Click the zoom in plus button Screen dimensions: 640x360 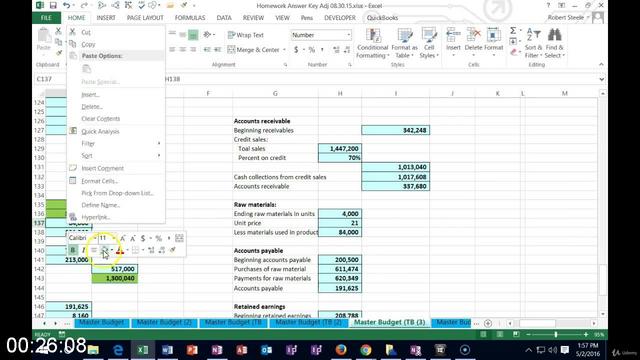(586, 335)
